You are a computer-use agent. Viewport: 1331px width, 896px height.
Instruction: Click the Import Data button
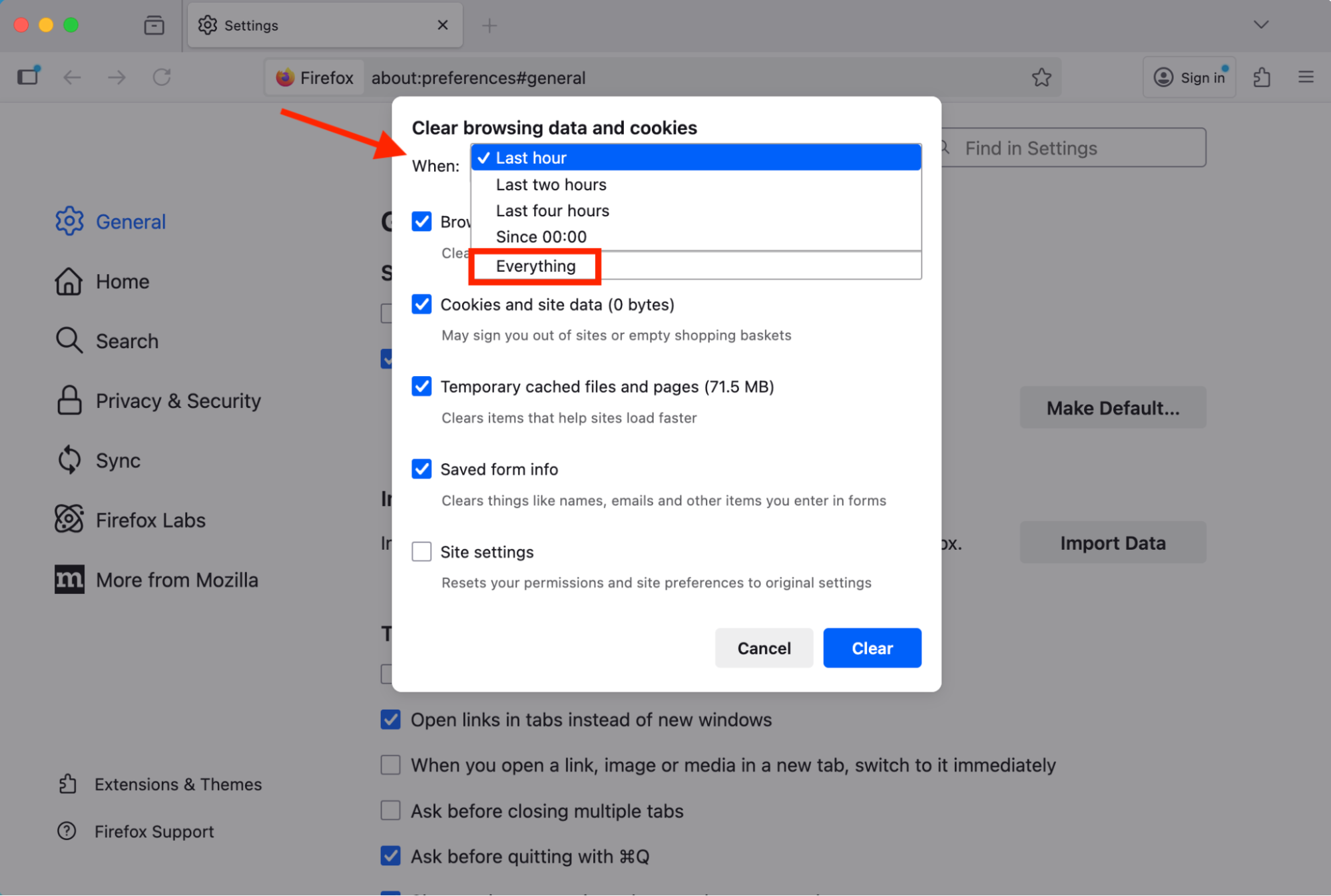(x=1112, y=543)
